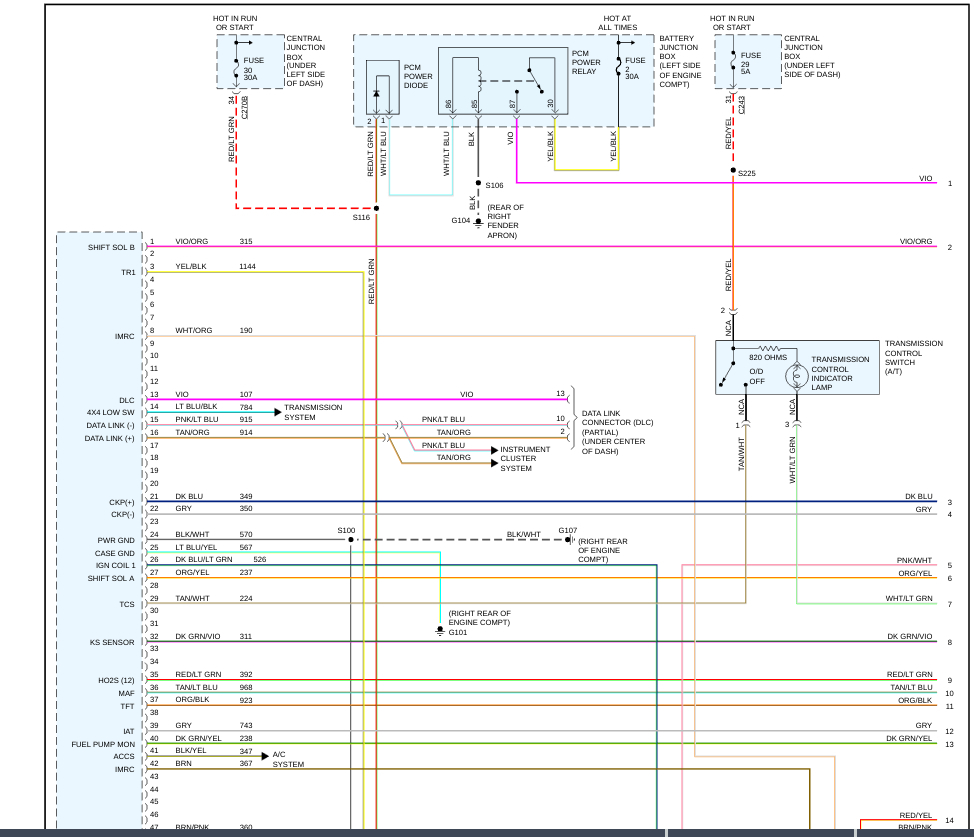Click circuit number 1144
Screen dimensions: 974x837
[x=247, y=267]
